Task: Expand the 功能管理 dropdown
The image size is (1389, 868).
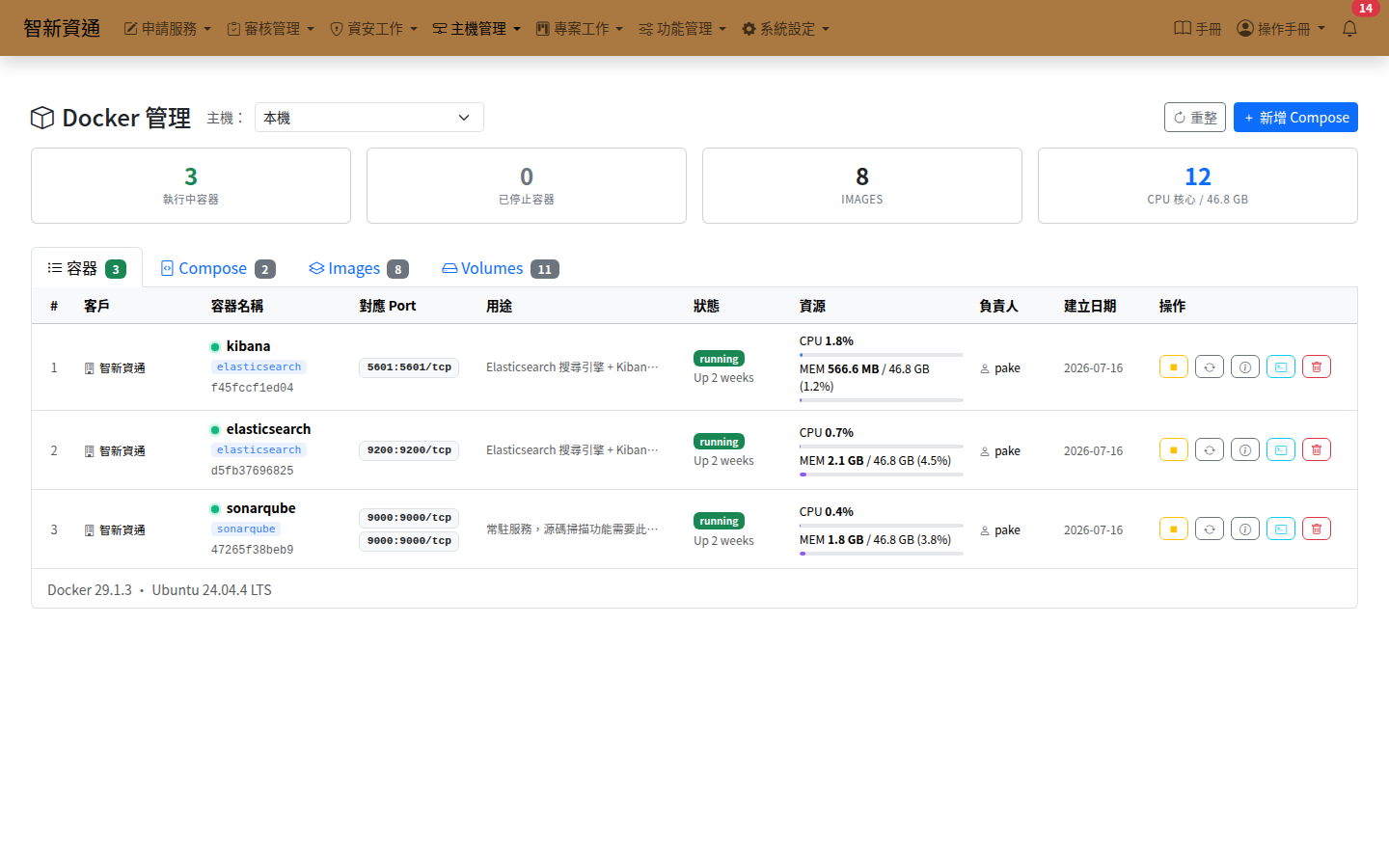Action: tap(683, 29)
